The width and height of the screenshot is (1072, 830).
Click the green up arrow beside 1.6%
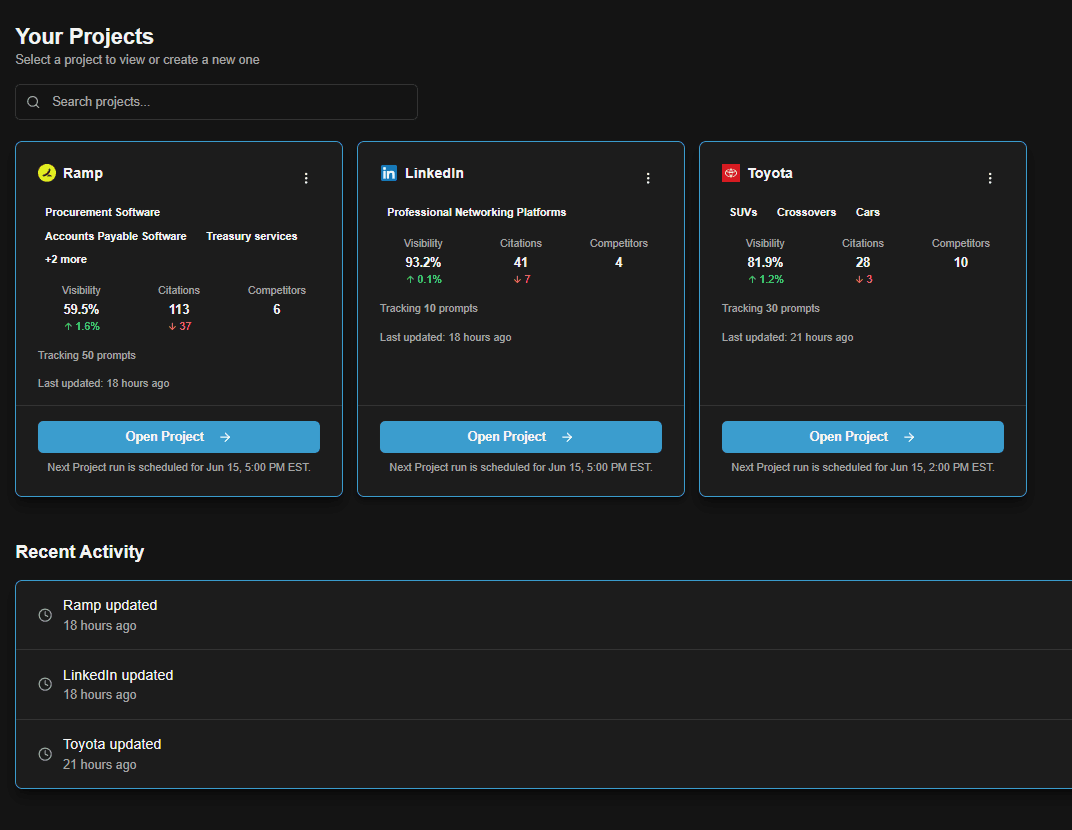click(x=68, y=327)
